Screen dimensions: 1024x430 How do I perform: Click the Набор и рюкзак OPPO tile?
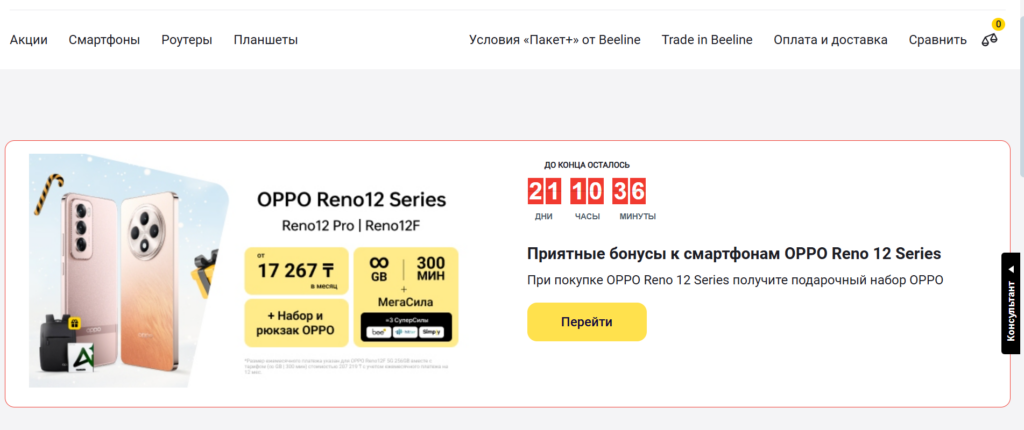pyautogui.click(x=296, y=323)
